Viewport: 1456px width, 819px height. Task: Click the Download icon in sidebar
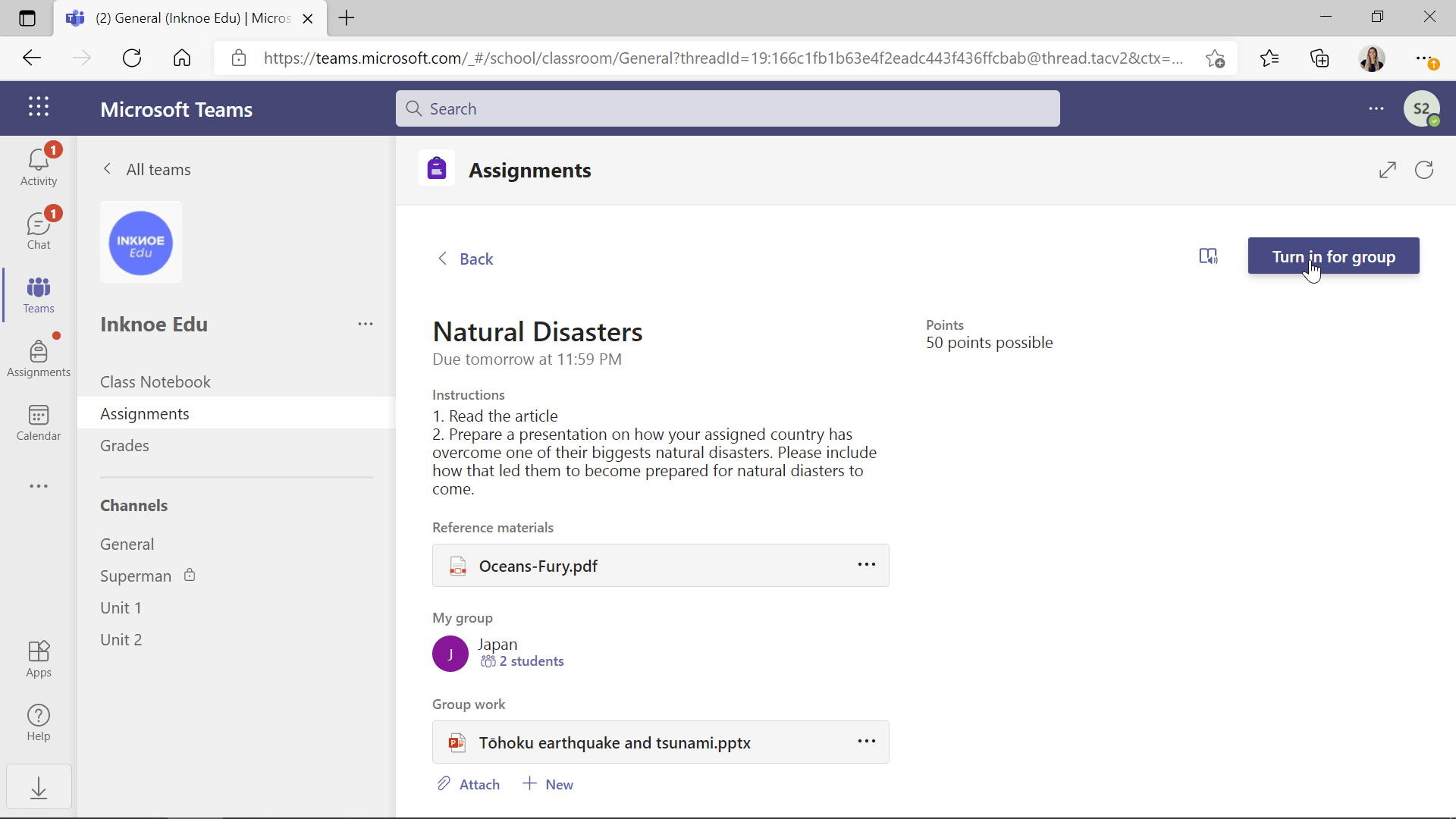tap(38, 789)
